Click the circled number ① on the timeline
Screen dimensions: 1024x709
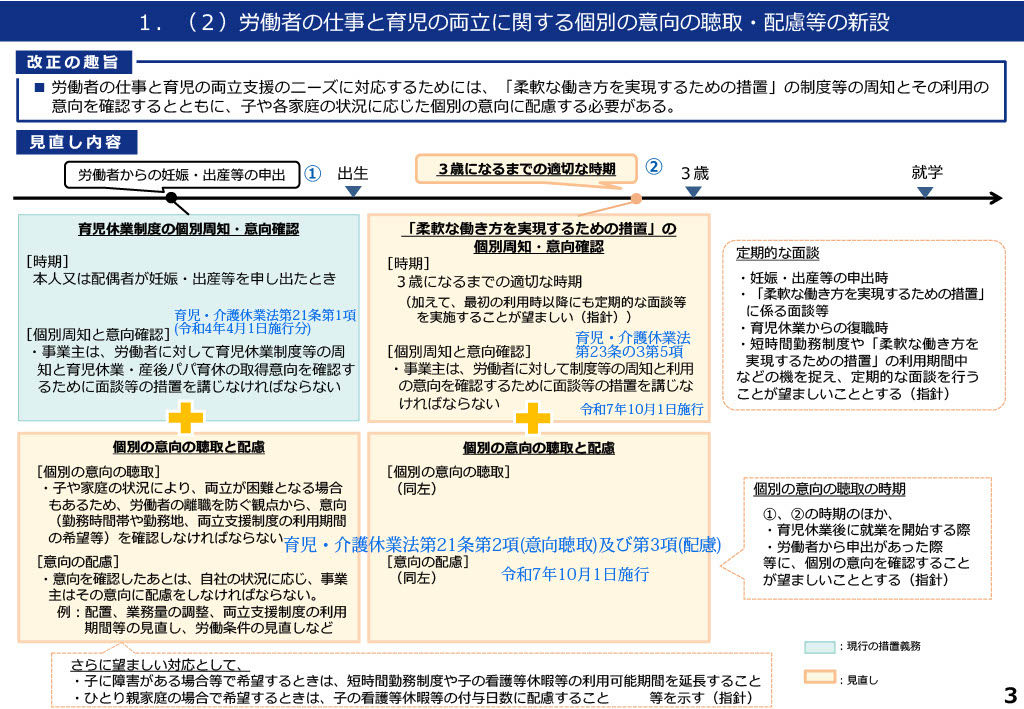coord(312,173)
